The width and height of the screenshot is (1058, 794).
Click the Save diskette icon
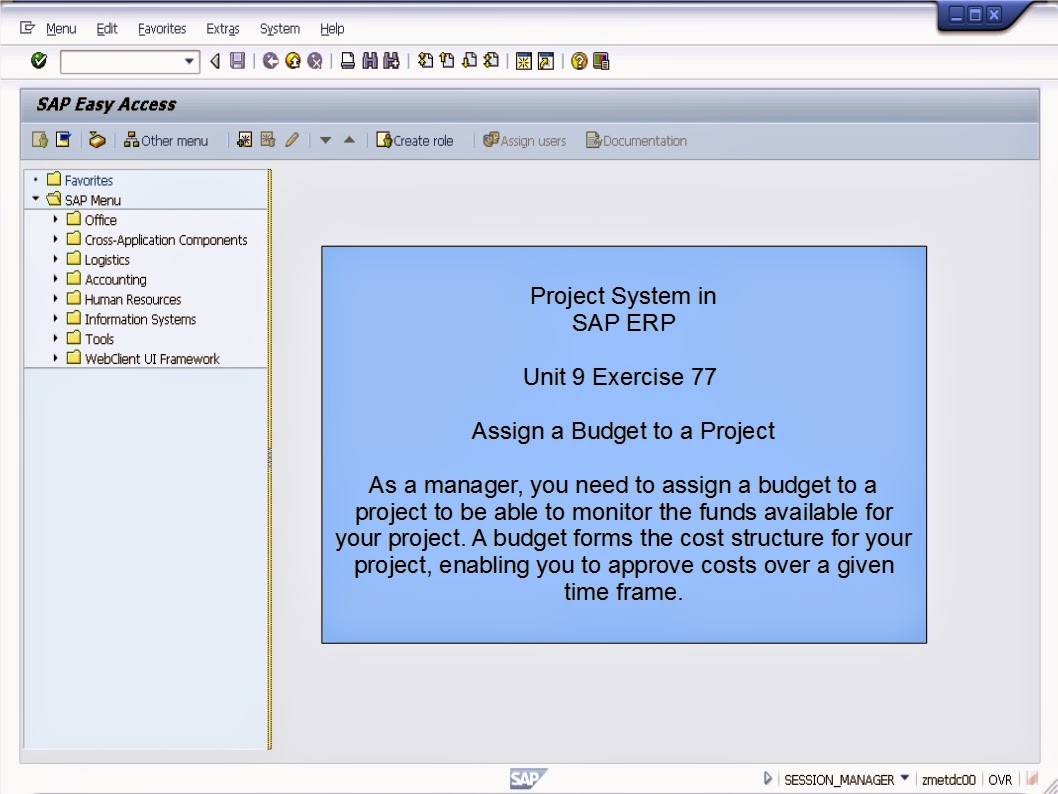[x=238, y=61]
